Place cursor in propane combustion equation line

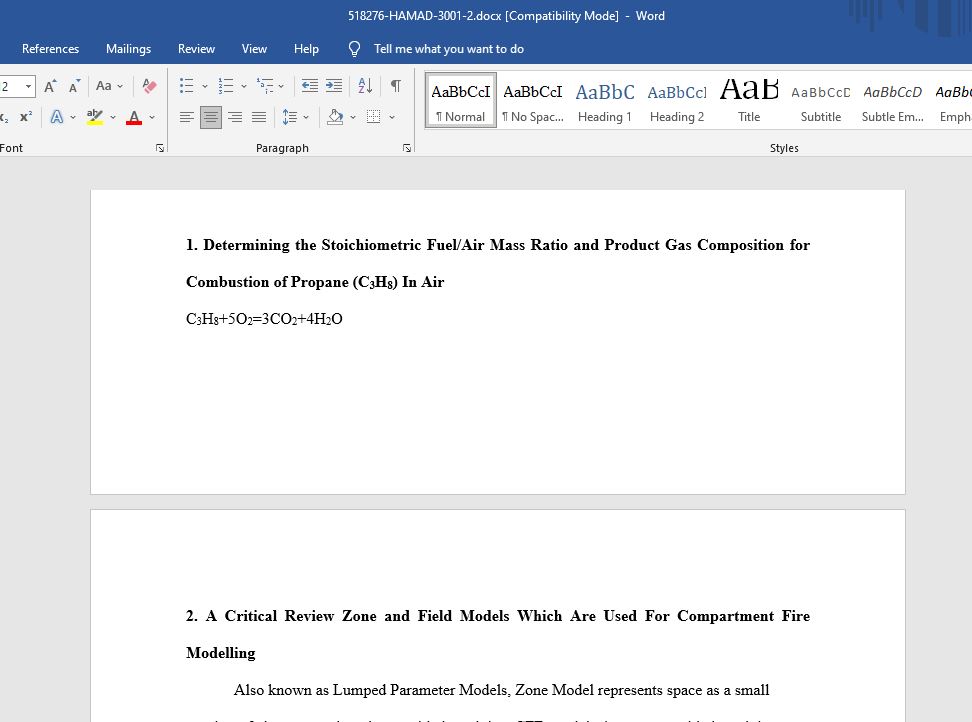pyautogui.click(x=264, y=319)
